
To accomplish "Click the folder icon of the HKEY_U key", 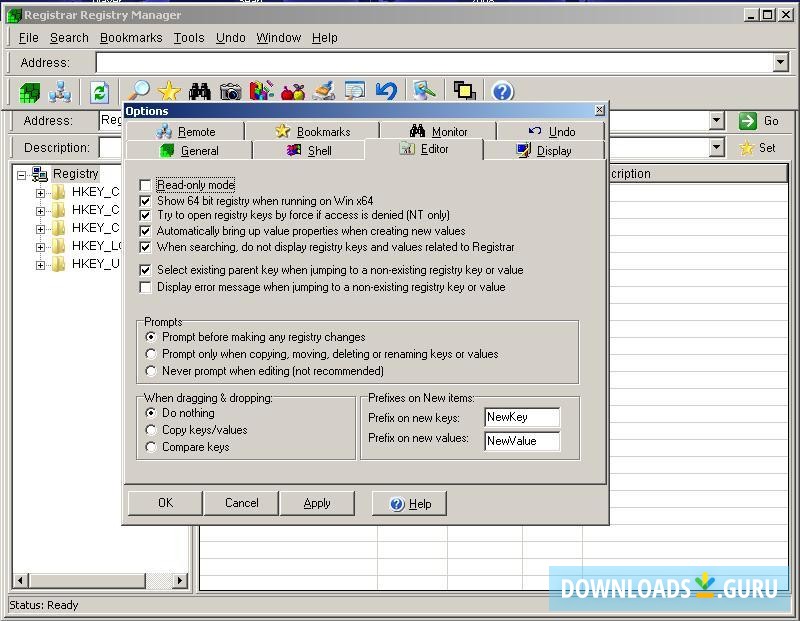I will [x=58, y=264].
